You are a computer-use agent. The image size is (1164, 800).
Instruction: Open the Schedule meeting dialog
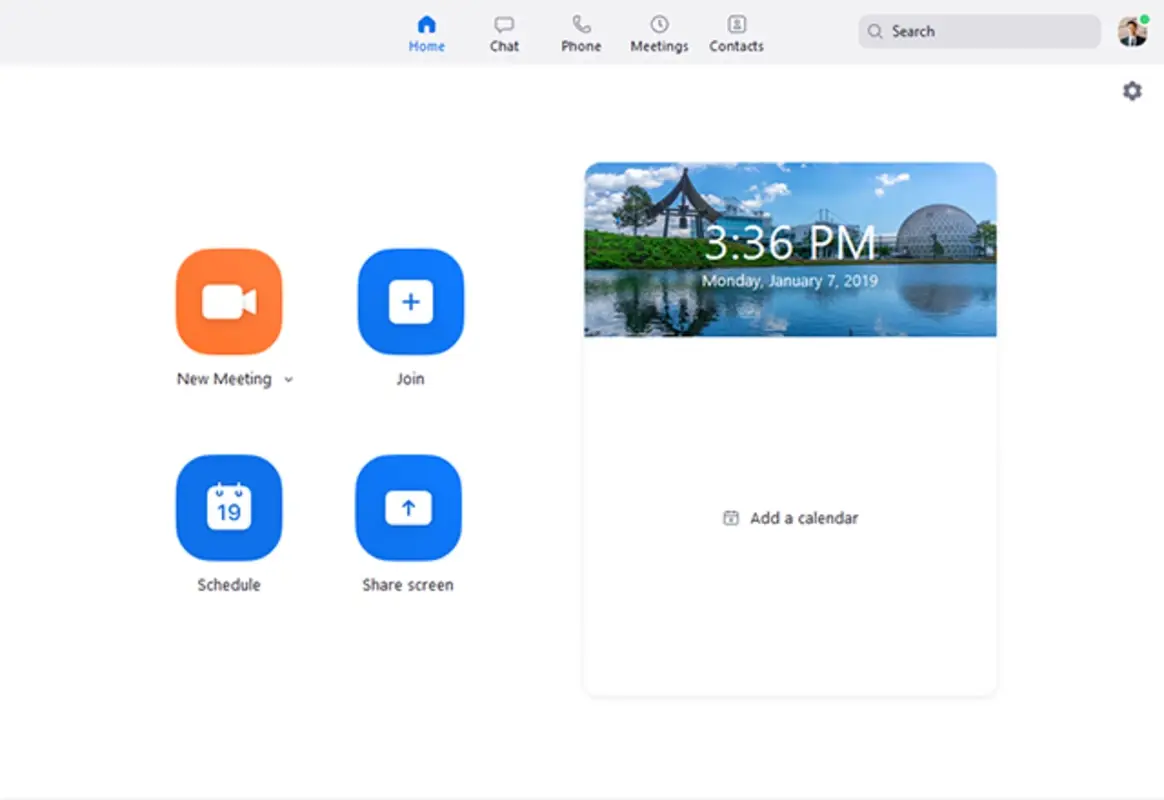pos(229,507)
